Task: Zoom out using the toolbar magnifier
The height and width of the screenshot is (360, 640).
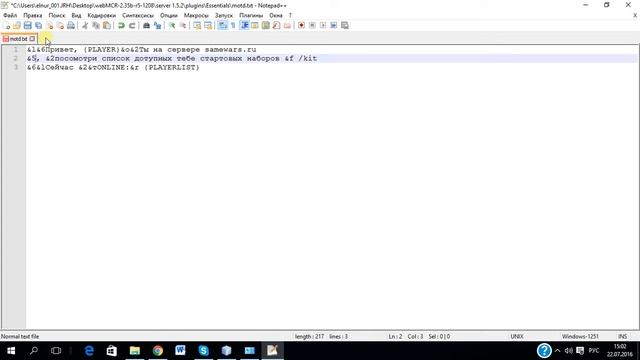Action: (182, 25)
